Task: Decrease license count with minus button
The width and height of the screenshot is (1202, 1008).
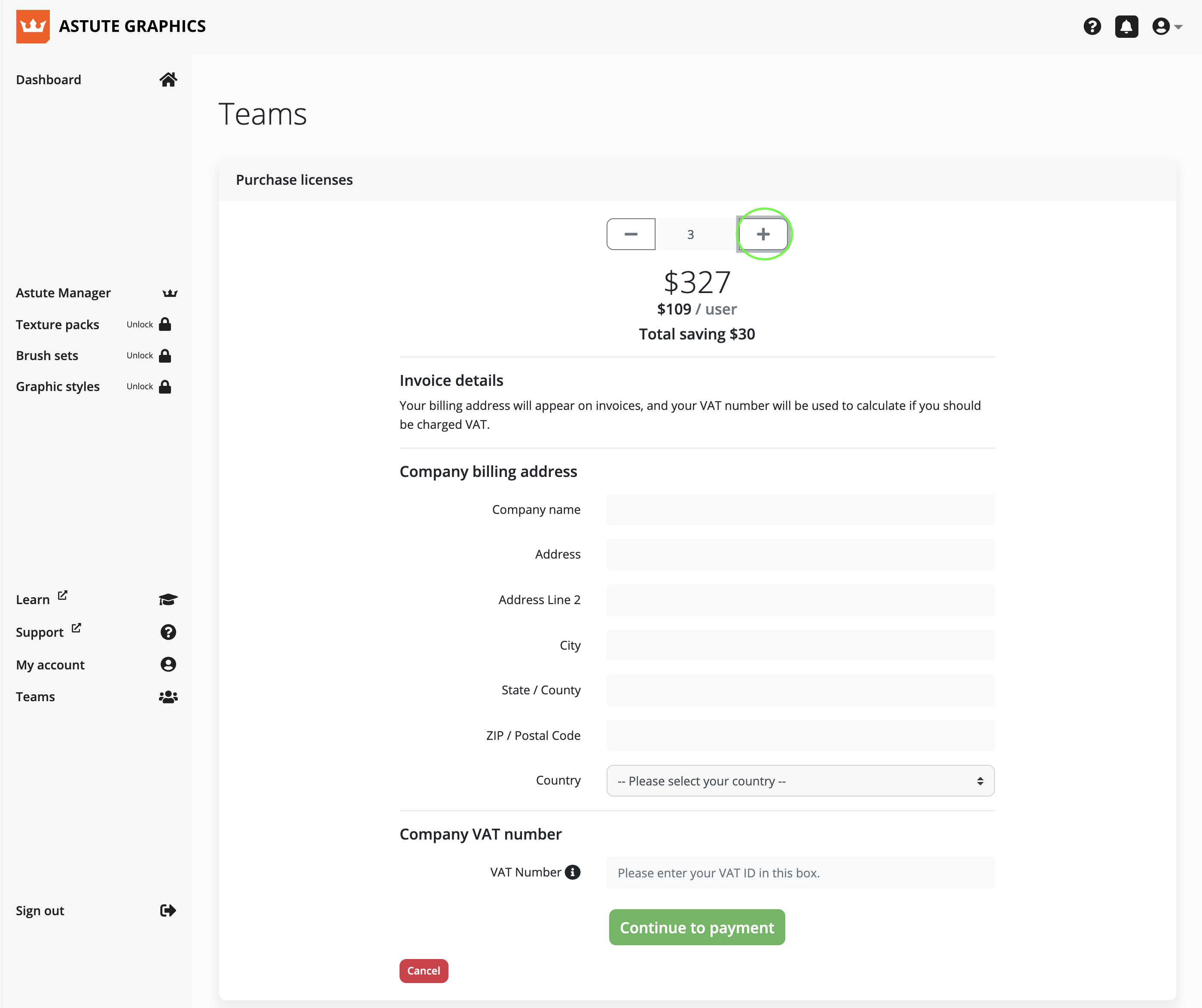Action: pyautogui.click(x=631, y=234)
